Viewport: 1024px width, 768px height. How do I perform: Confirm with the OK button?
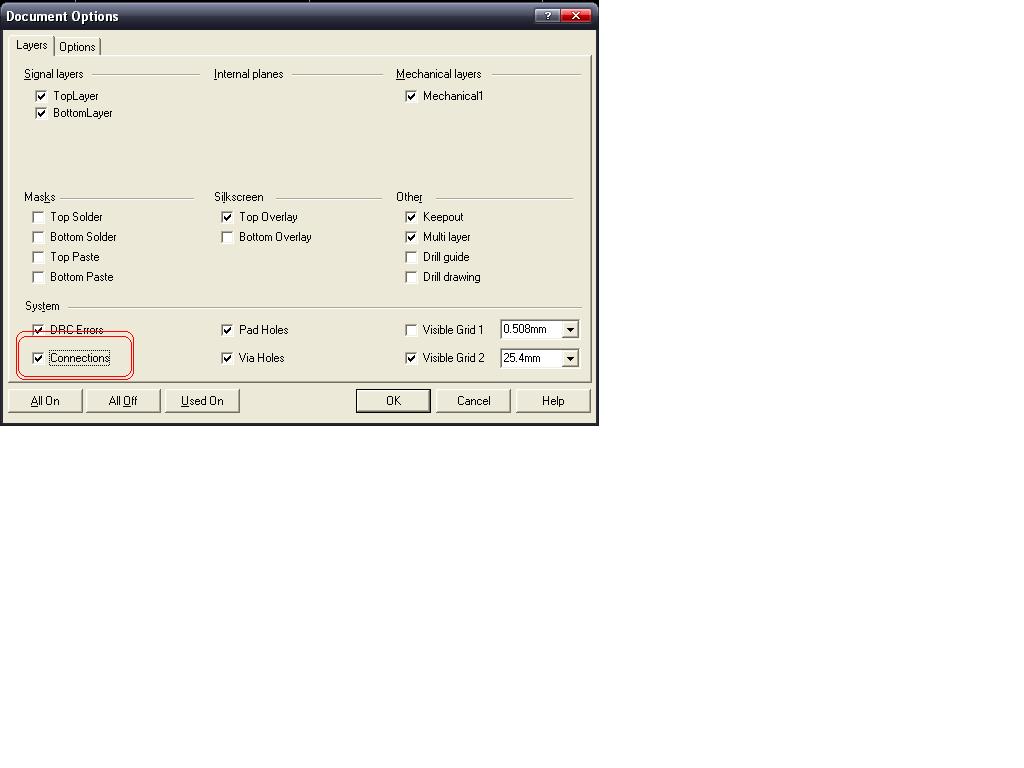tap(393, 401)
